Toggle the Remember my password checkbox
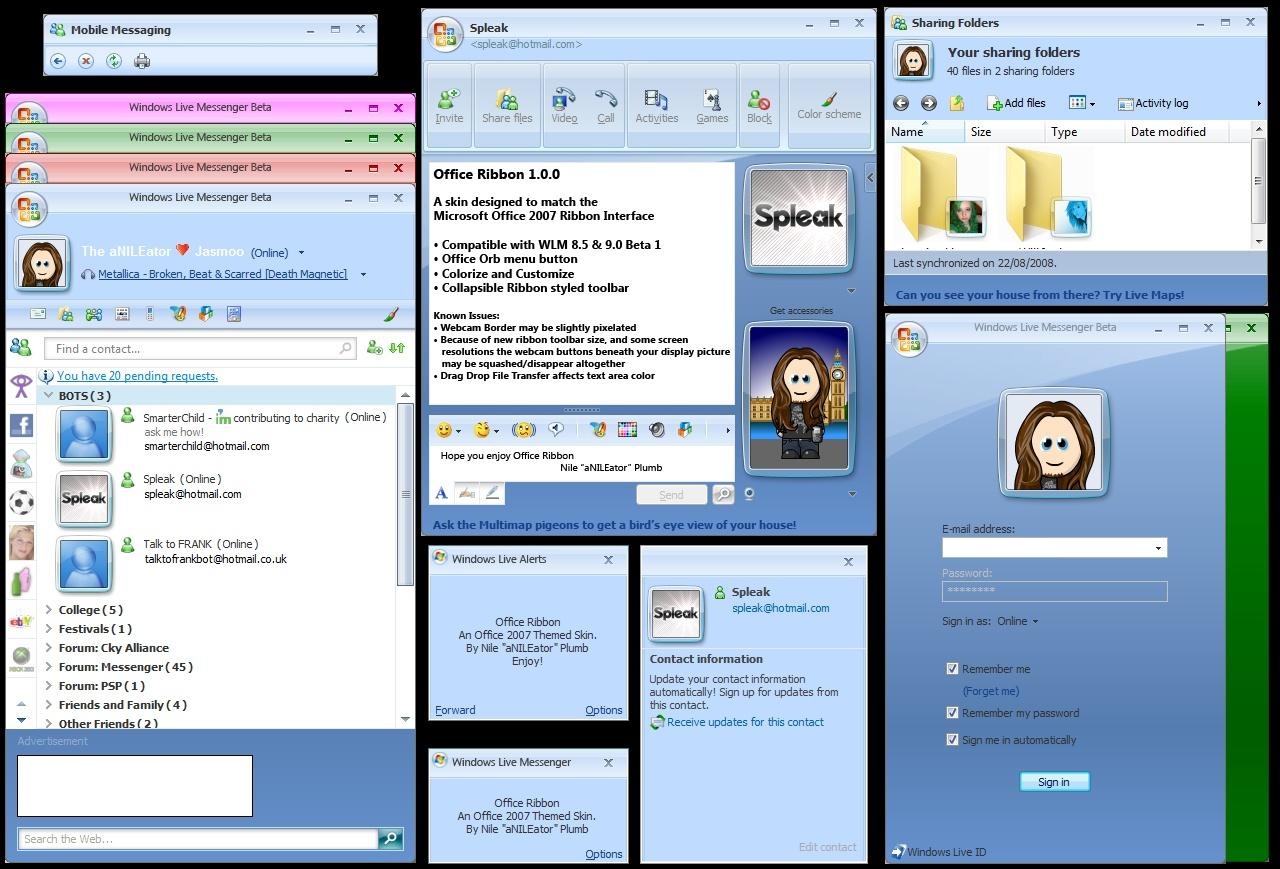1280x869 pixels. 952,713
